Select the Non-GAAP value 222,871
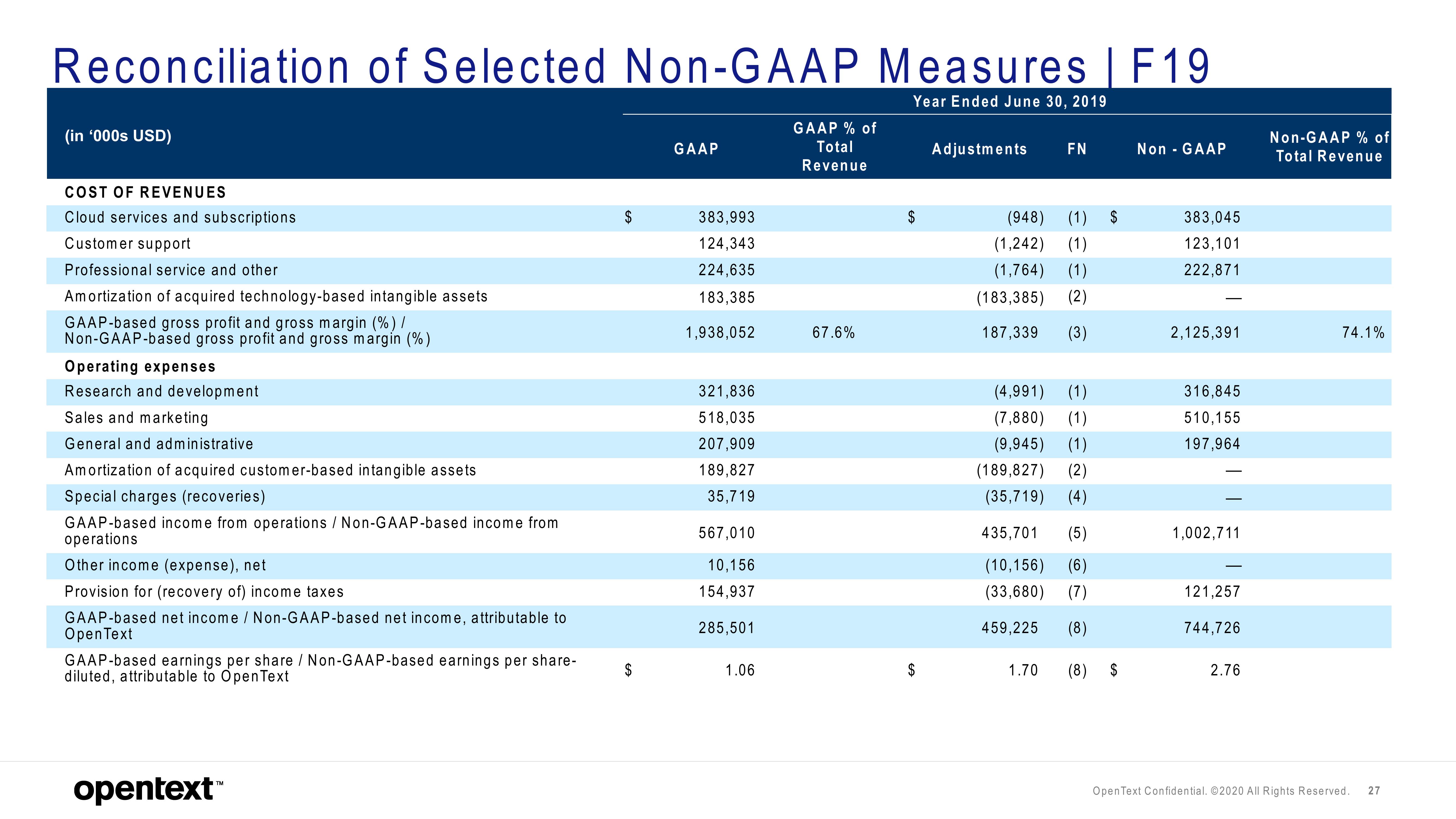 [1212, 270]
